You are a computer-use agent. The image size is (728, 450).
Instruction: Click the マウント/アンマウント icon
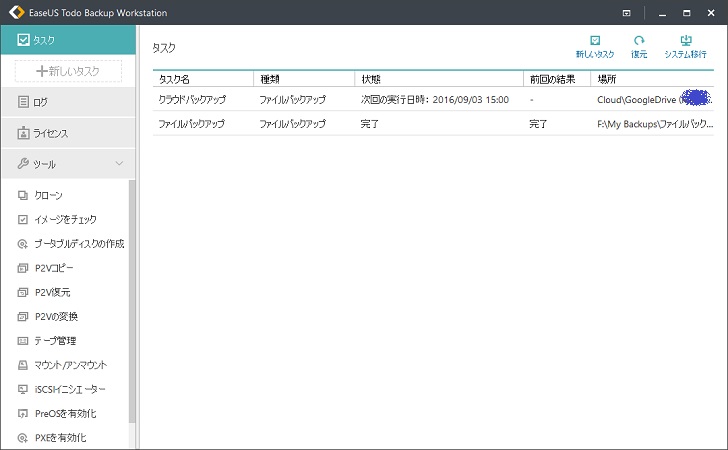pyautogui.click(x=22, y=365)
